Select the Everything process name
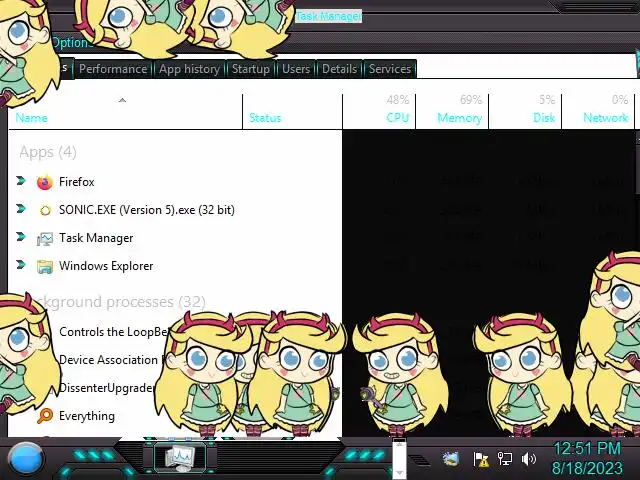The height and width of the screenshot is (480, 640). click(x=87, y=416)
